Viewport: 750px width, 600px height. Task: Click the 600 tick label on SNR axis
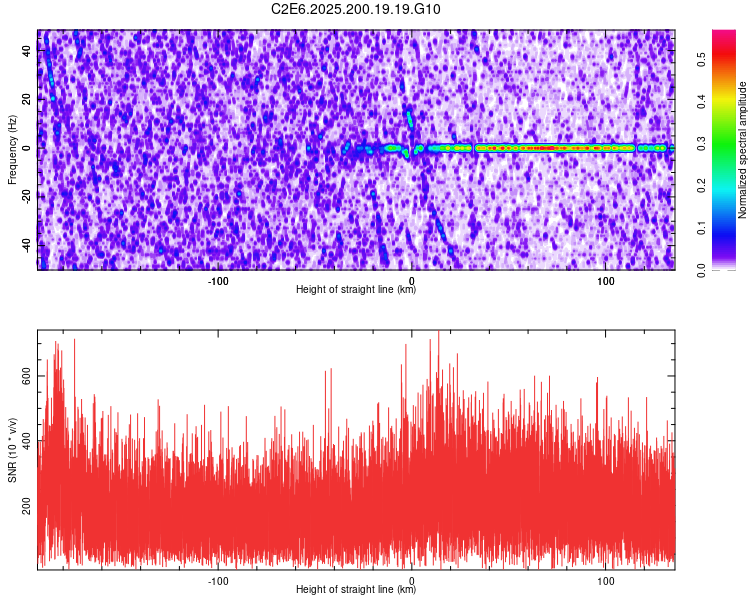pos(27,376)
